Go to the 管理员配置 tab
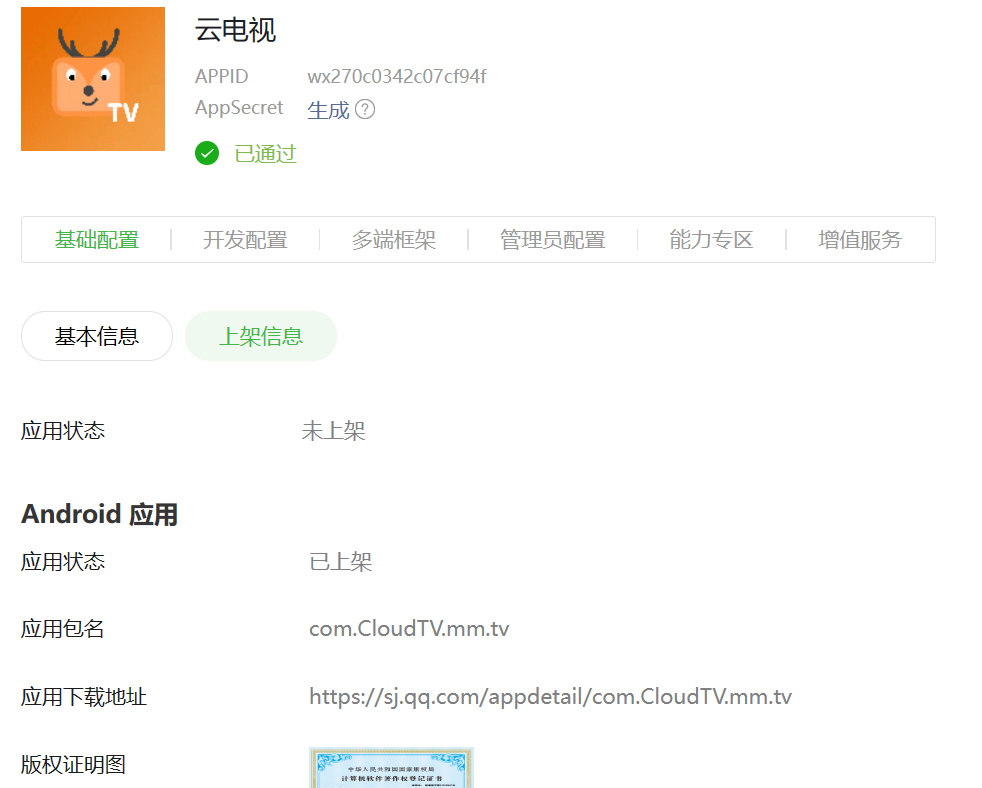 (x=552, y=240)
